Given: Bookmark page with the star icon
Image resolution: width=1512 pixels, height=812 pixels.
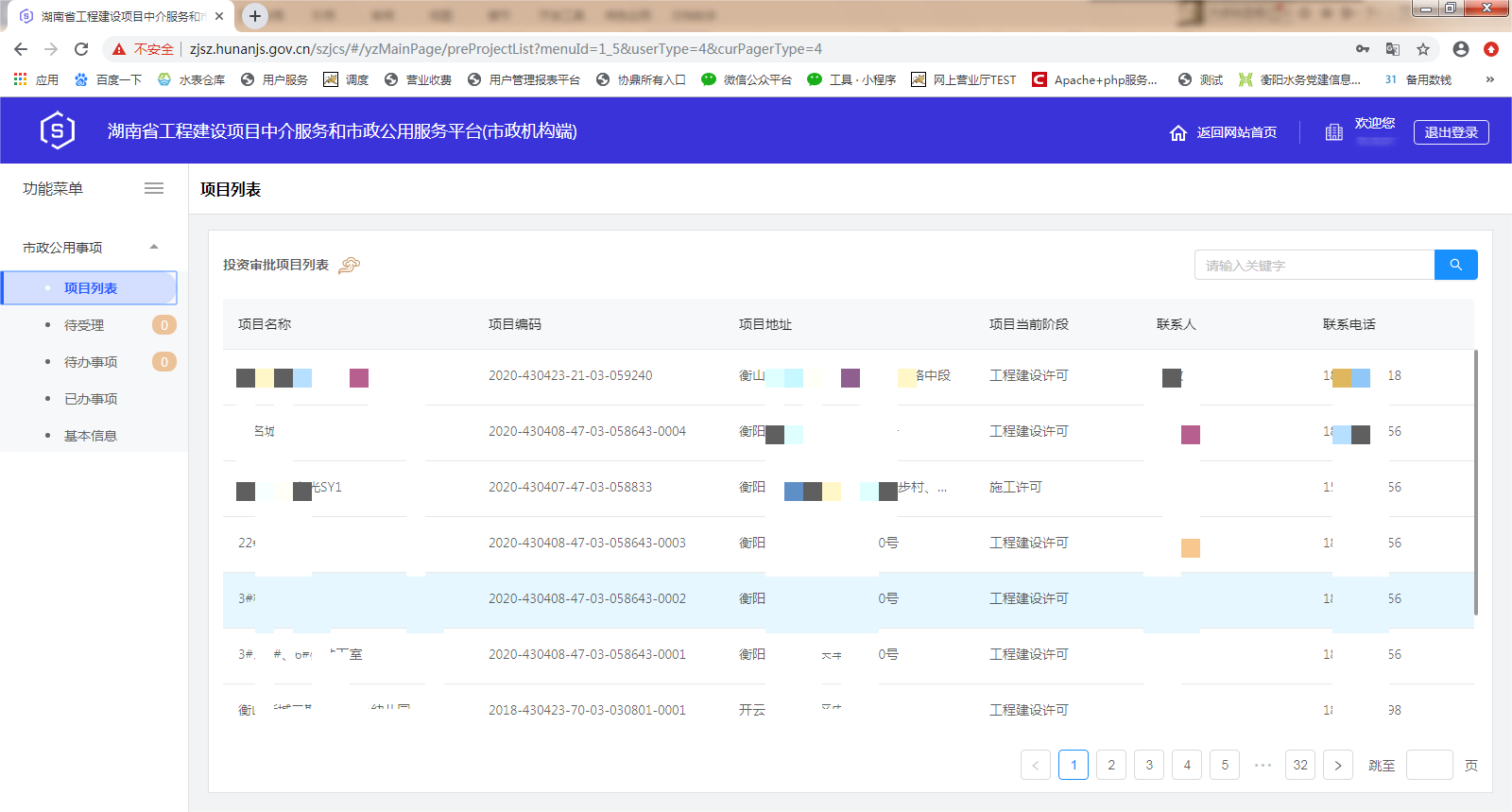Looking at the screenshot, I should click(x=1423, y=49).
